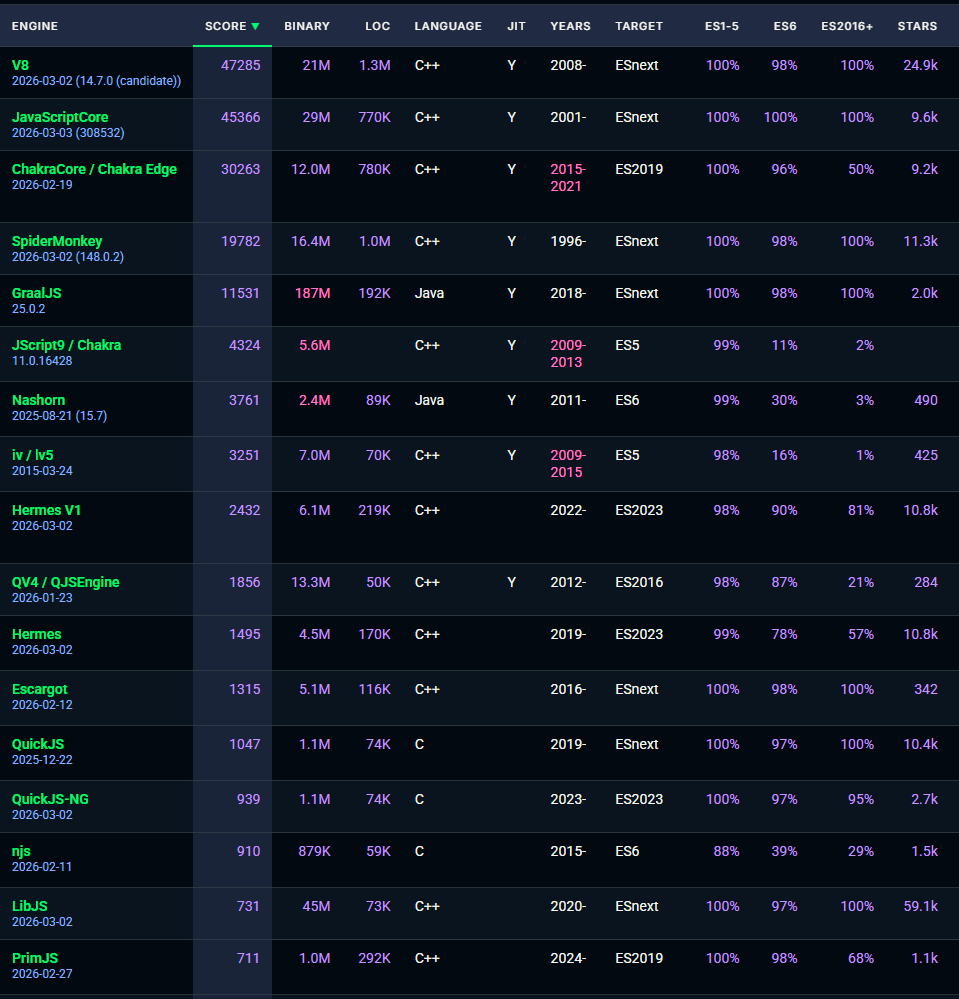This screenshot has width=959, height=999.
Task: Sort table by LANGUAGE column header
Action: coord(448,26)
